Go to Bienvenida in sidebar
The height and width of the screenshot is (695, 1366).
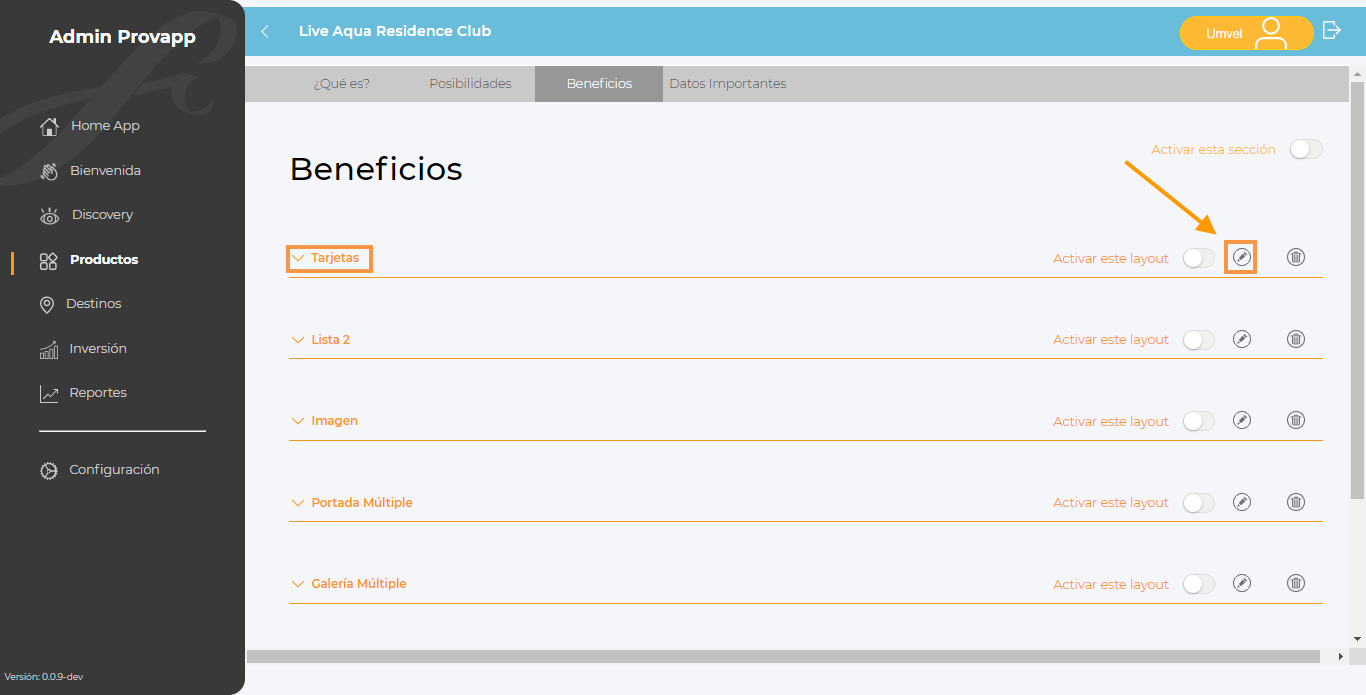[105, 171]
